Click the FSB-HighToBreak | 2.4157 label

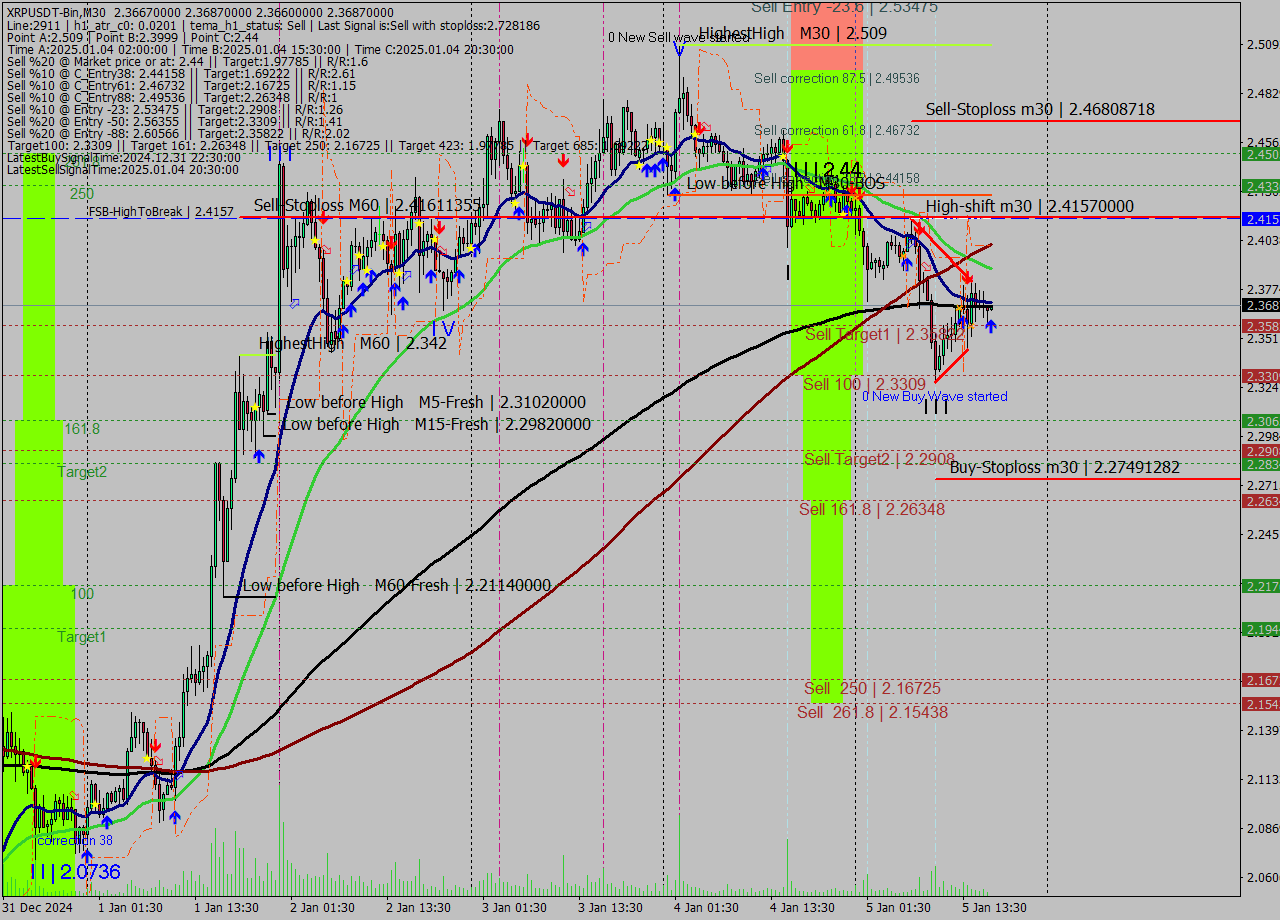[161, 212]
